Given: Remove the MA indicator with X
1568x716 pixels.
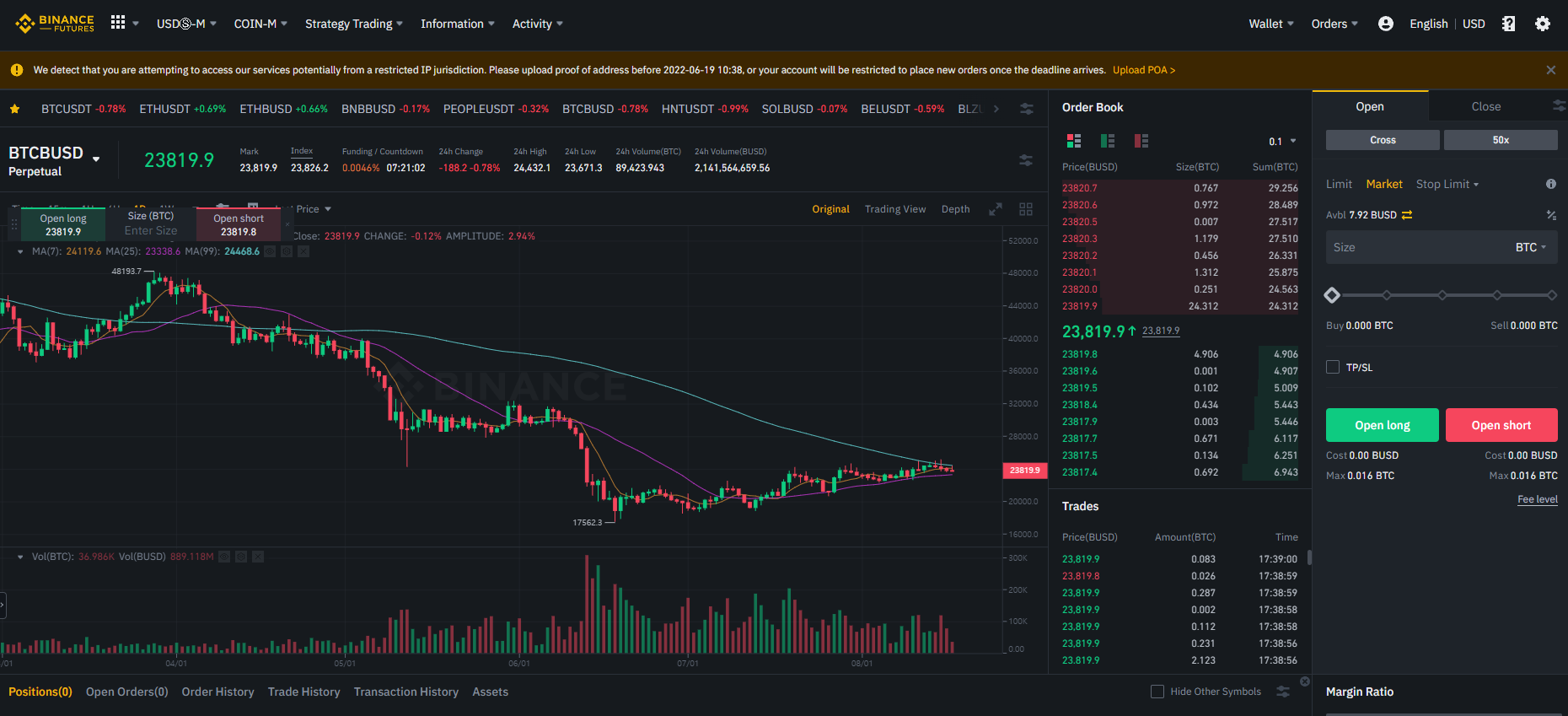Looking at the screenshot, I should coord(303,251).
